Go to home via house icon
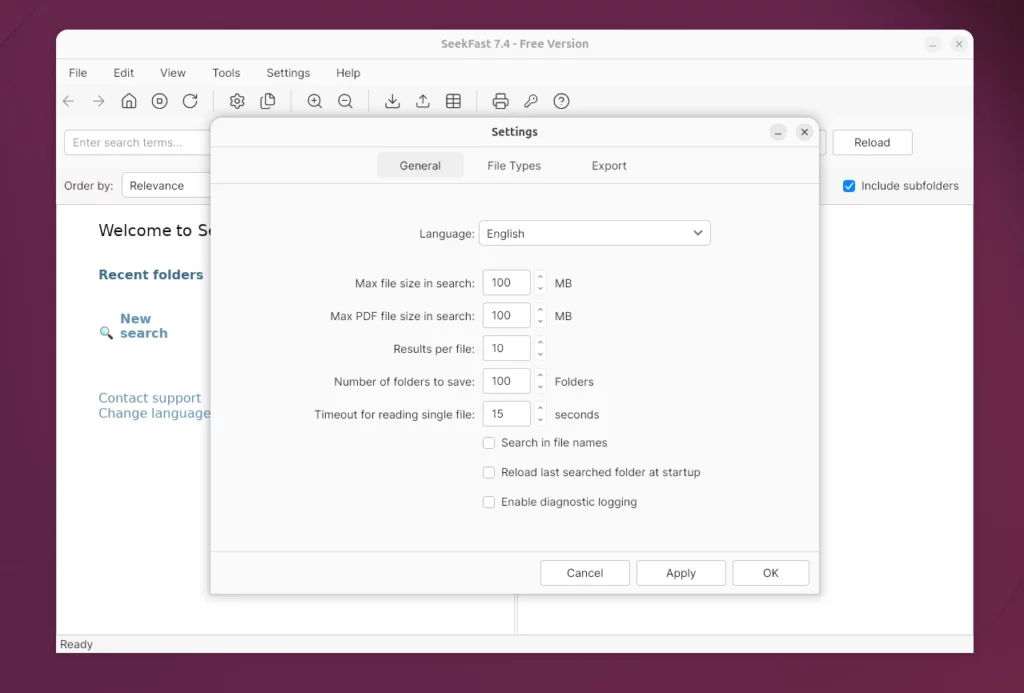The height and width of the screenshot is (693, 1024). (129, 101)
